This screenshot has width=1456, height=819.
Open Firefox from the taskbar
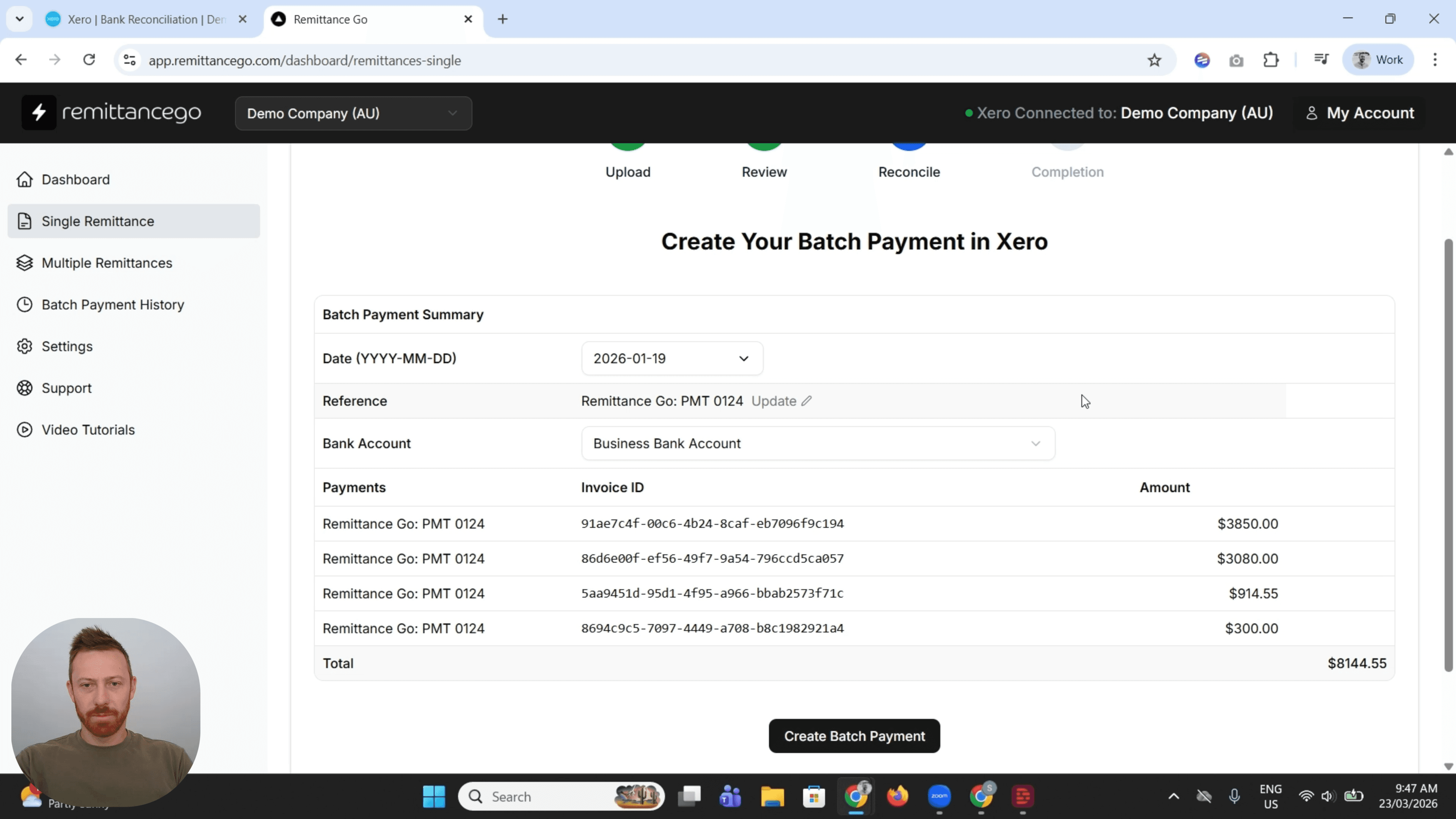[x=897, y=797]
